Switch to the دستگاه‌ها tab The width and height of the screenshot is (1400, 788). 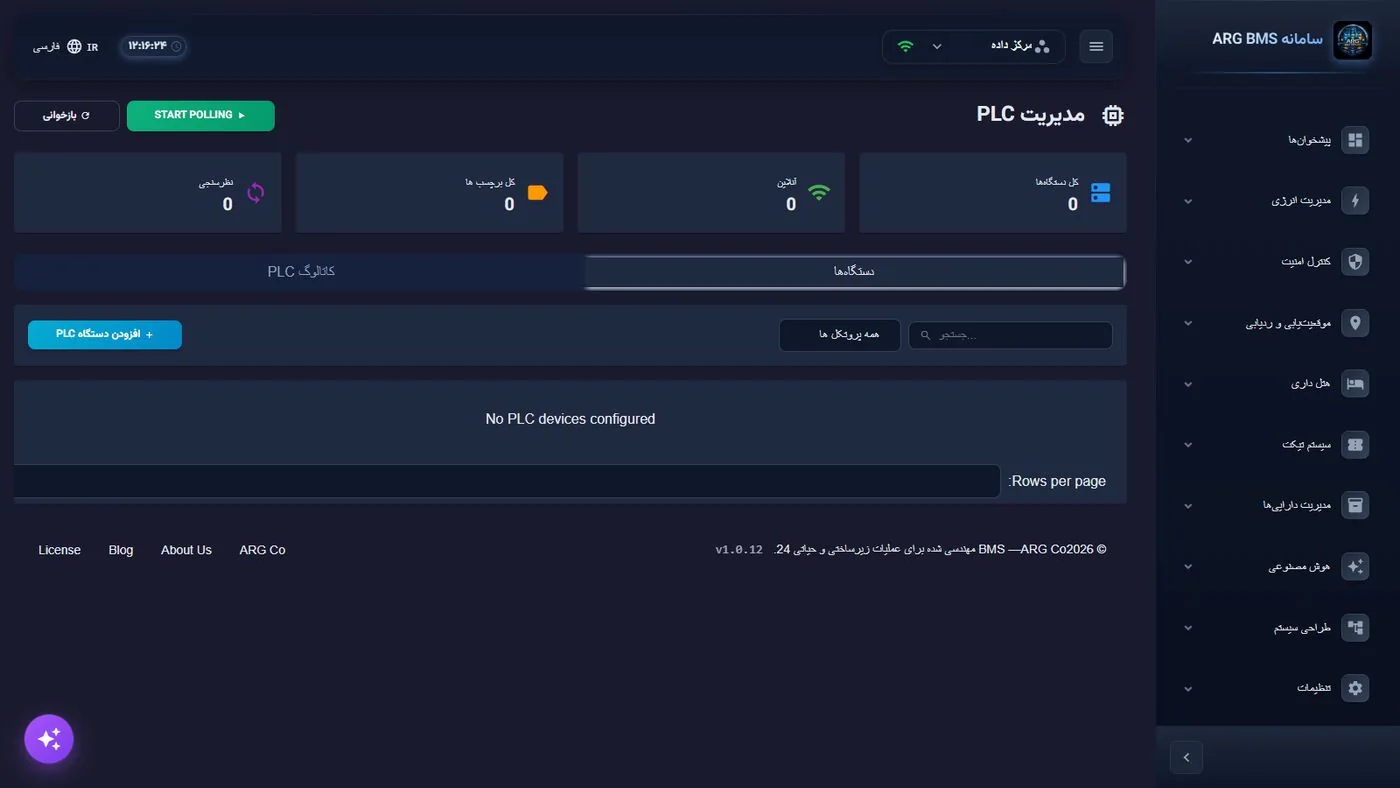pyautogui.click(x=855, y=272)
